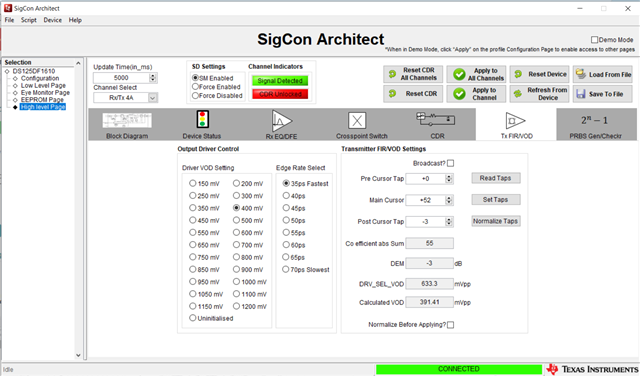
Task: Select Uninitialised VOD radio button
Action: click(193, 318)
